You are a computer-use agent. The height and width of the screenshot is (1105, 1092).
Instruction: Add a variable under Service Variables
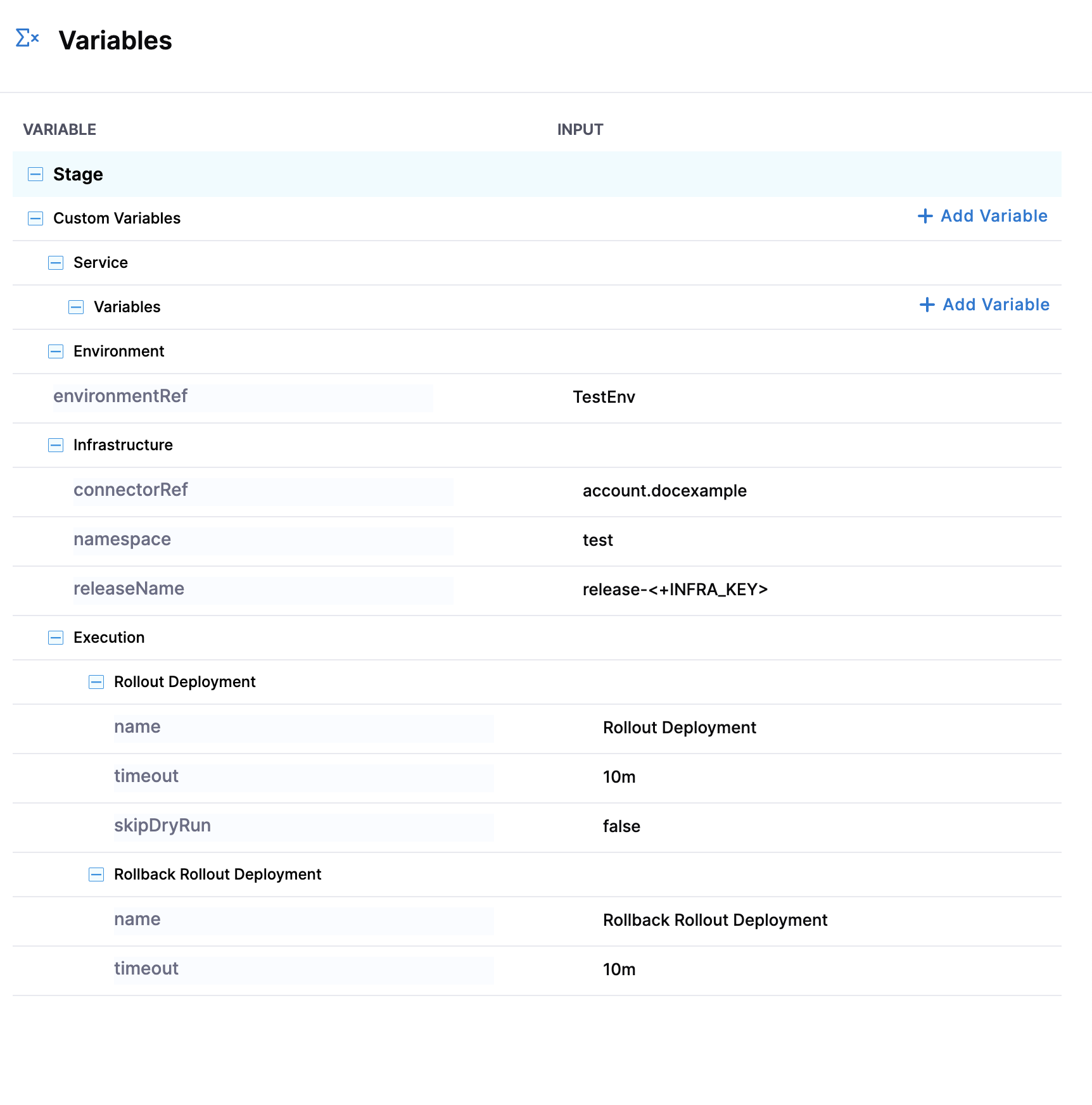984,305
